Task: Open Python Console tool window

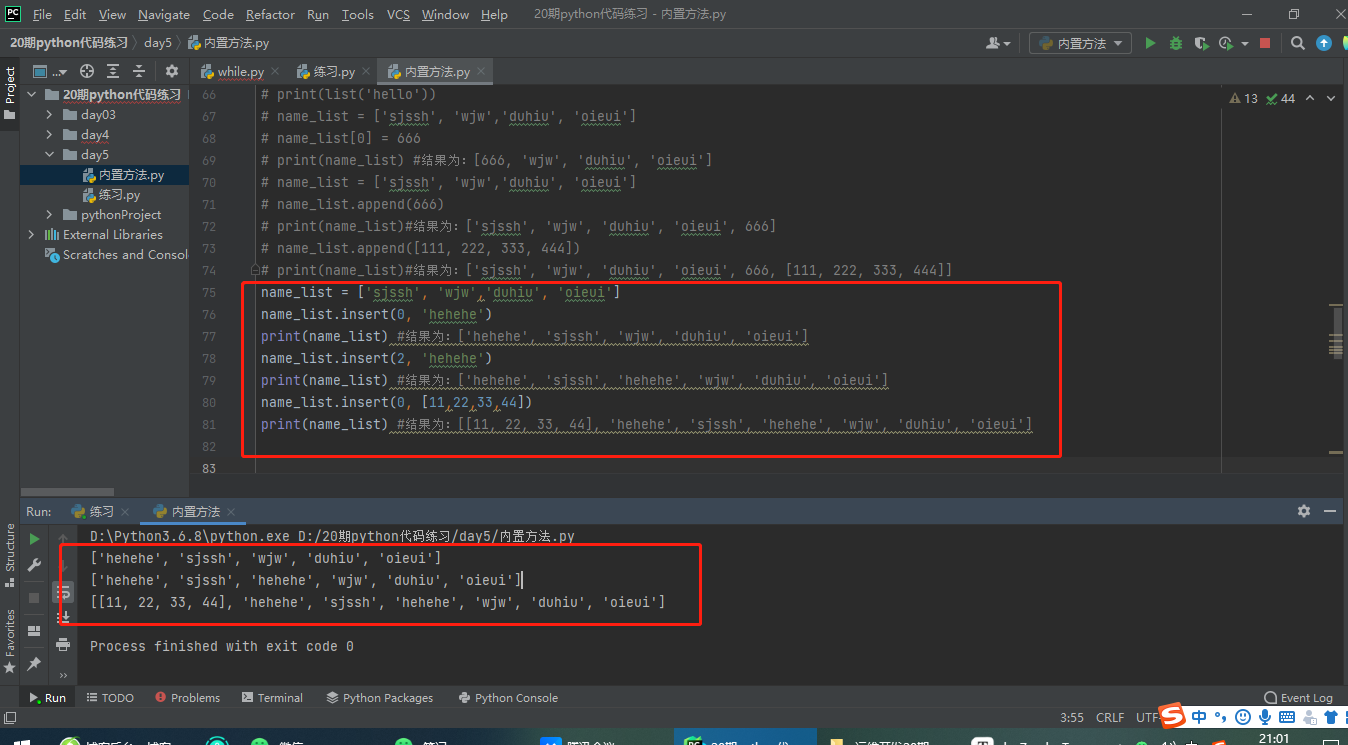Action: (x=508, y=698)
